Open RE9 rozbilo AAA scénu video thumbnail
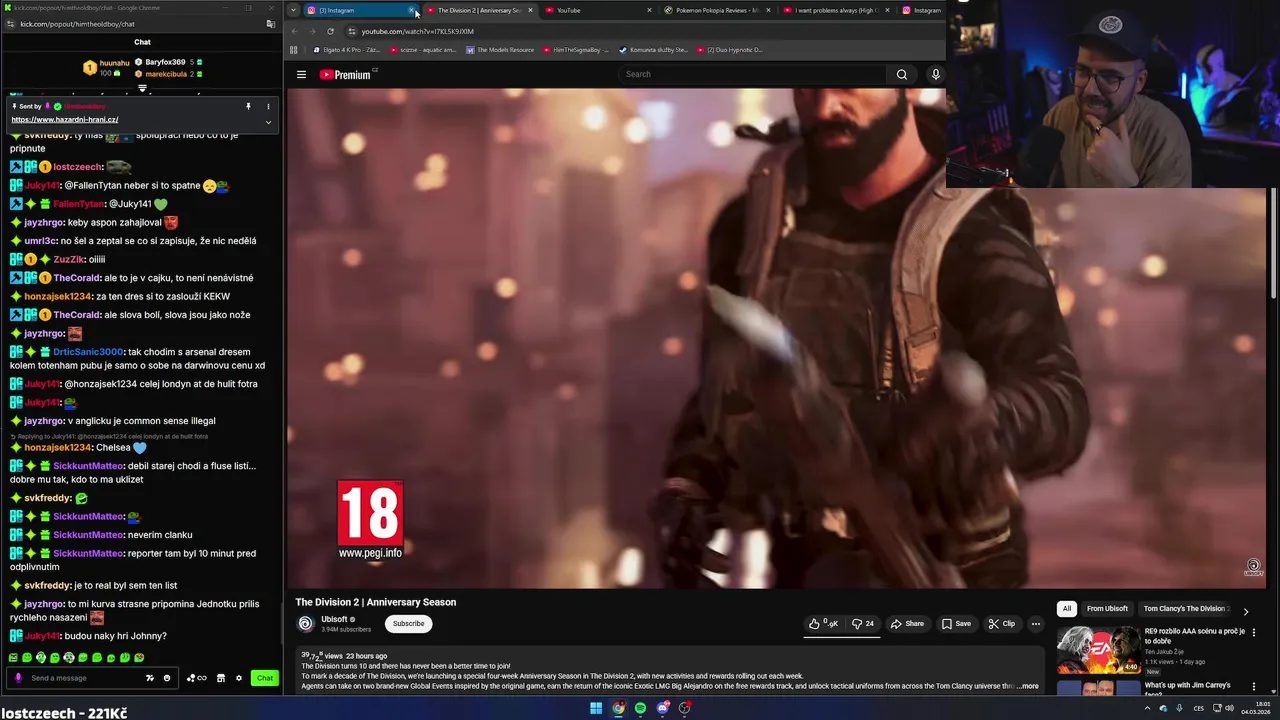1280x720 pixels. coord(1098,649)
